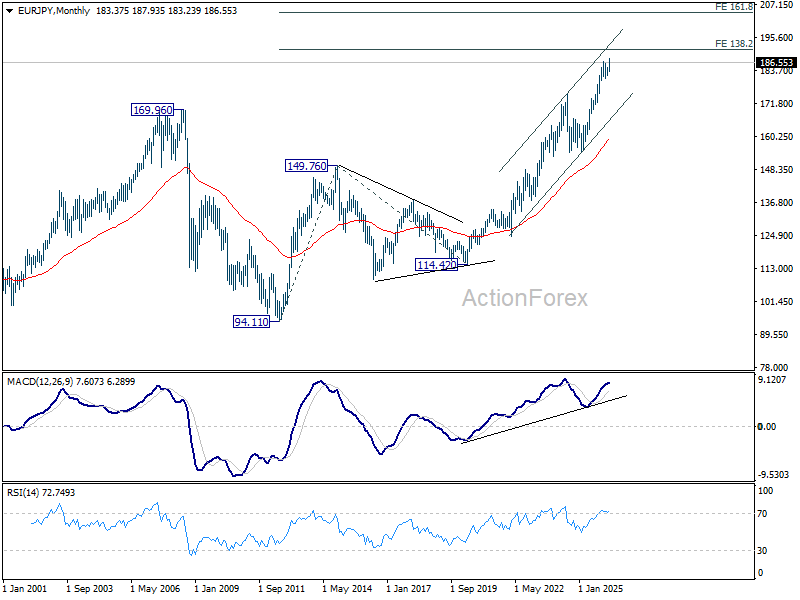Select the 169.960 price label
This screenshot has width=800, height=600.
[x=153, y=110]
